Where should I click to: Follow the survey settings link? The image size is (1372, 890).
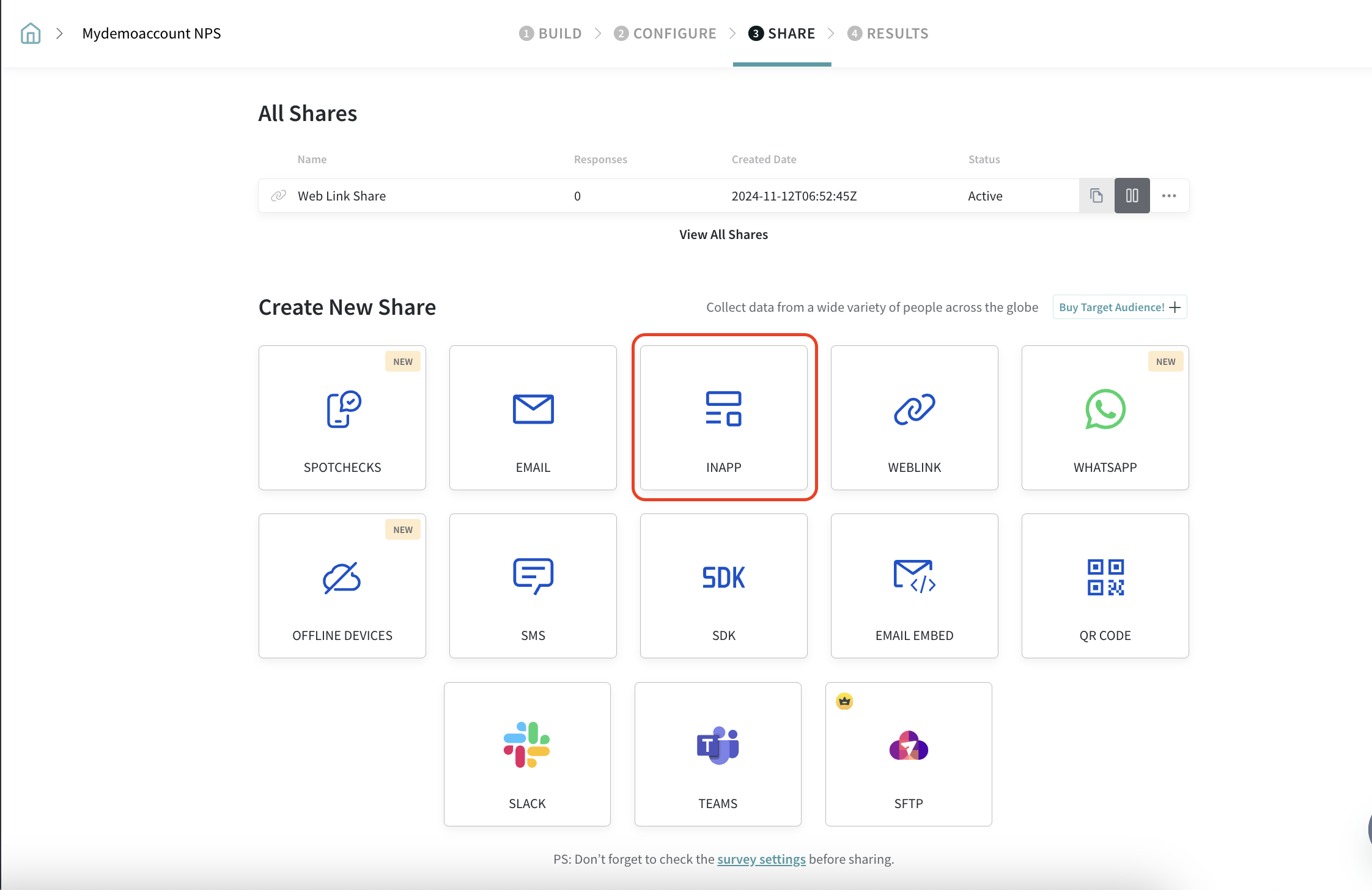coord(761,859)
